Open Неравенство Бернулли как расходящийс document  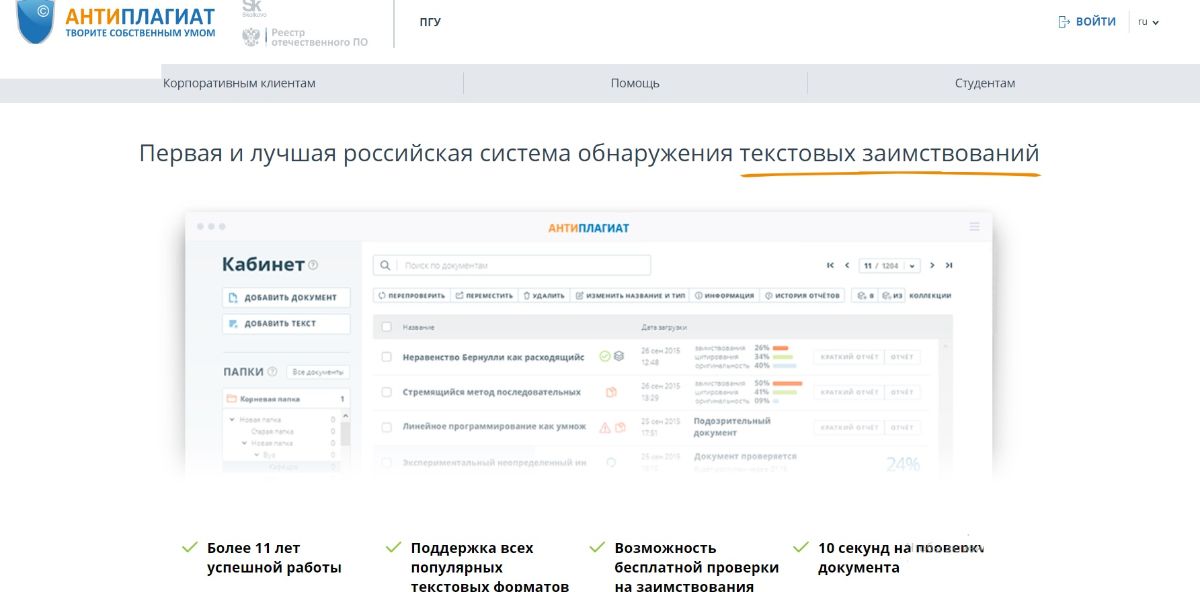coord(493,357)
